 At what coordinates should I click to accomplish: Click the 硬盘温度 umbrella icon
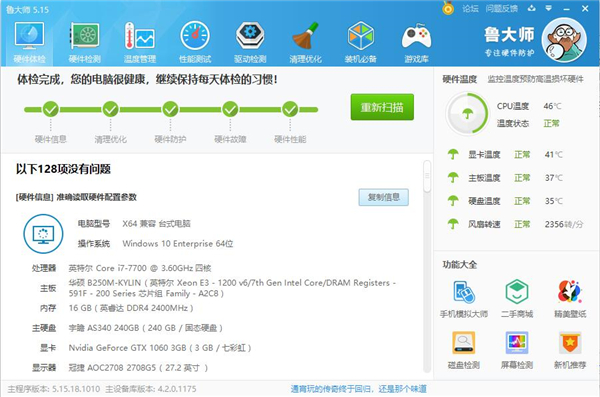[x=453, y=201]
